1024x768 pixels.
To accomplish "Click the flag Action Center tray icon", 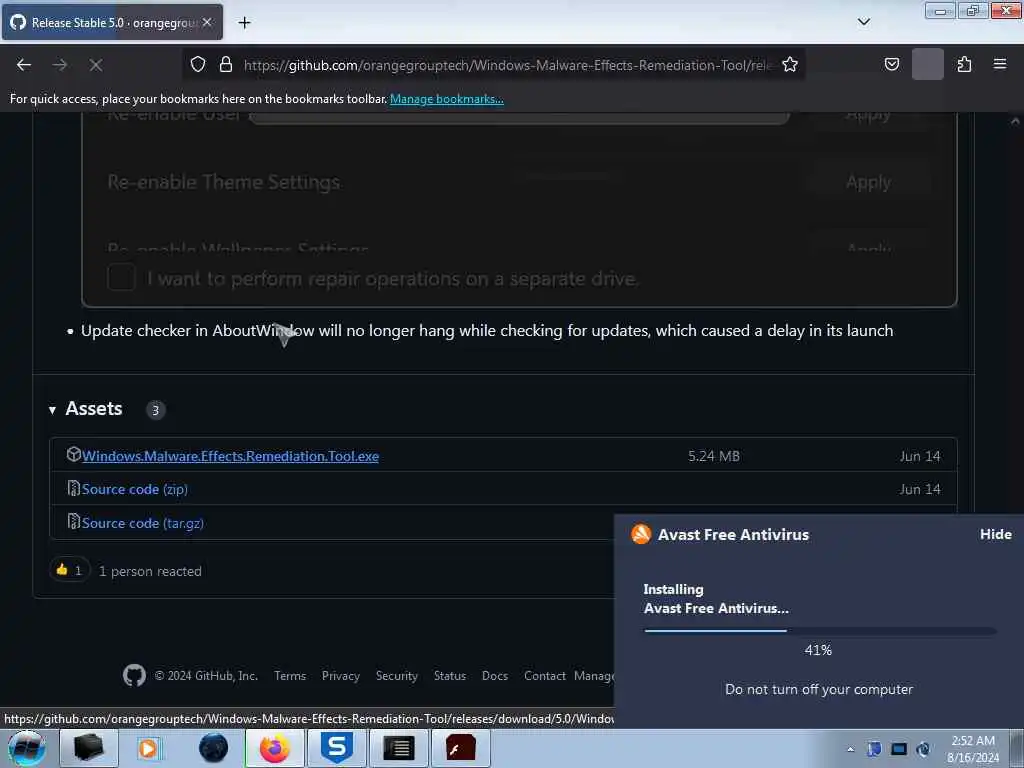I will click(874, 749).
